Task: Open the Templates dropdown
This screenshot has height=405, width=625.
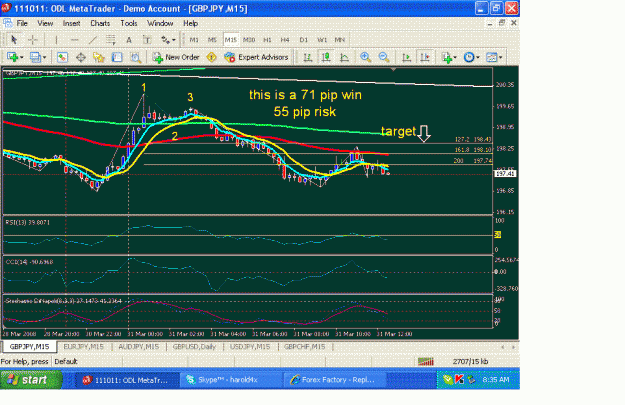Action: 494,57
